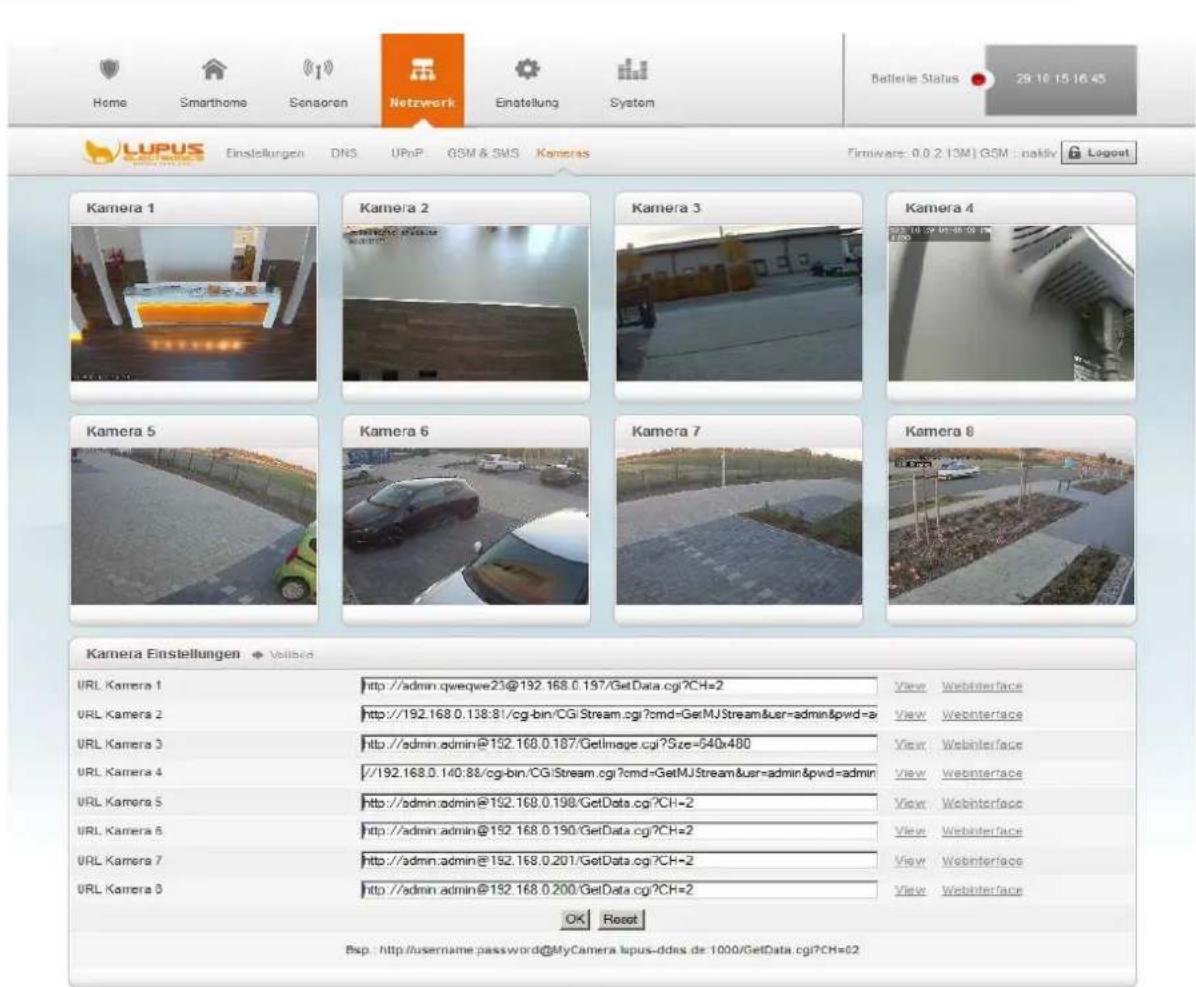The width and height of the screenshot is (1196, 987).
Task: Open Webinterface link for URL Kamera 6
Action: (982, 831)
